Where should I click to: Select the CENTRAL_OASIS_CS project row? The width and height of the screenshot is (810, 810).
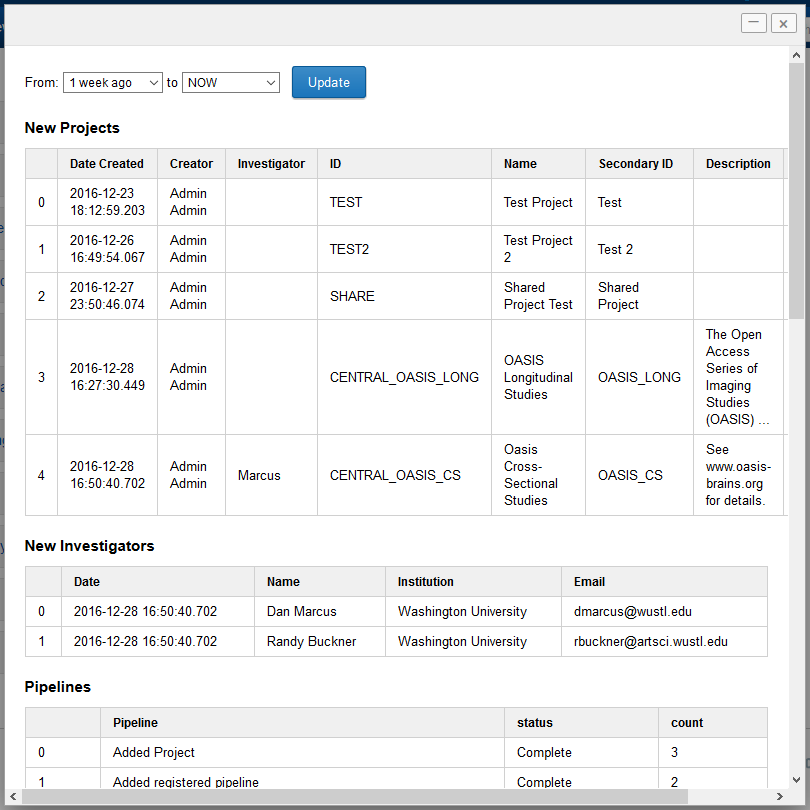point(404,475)
